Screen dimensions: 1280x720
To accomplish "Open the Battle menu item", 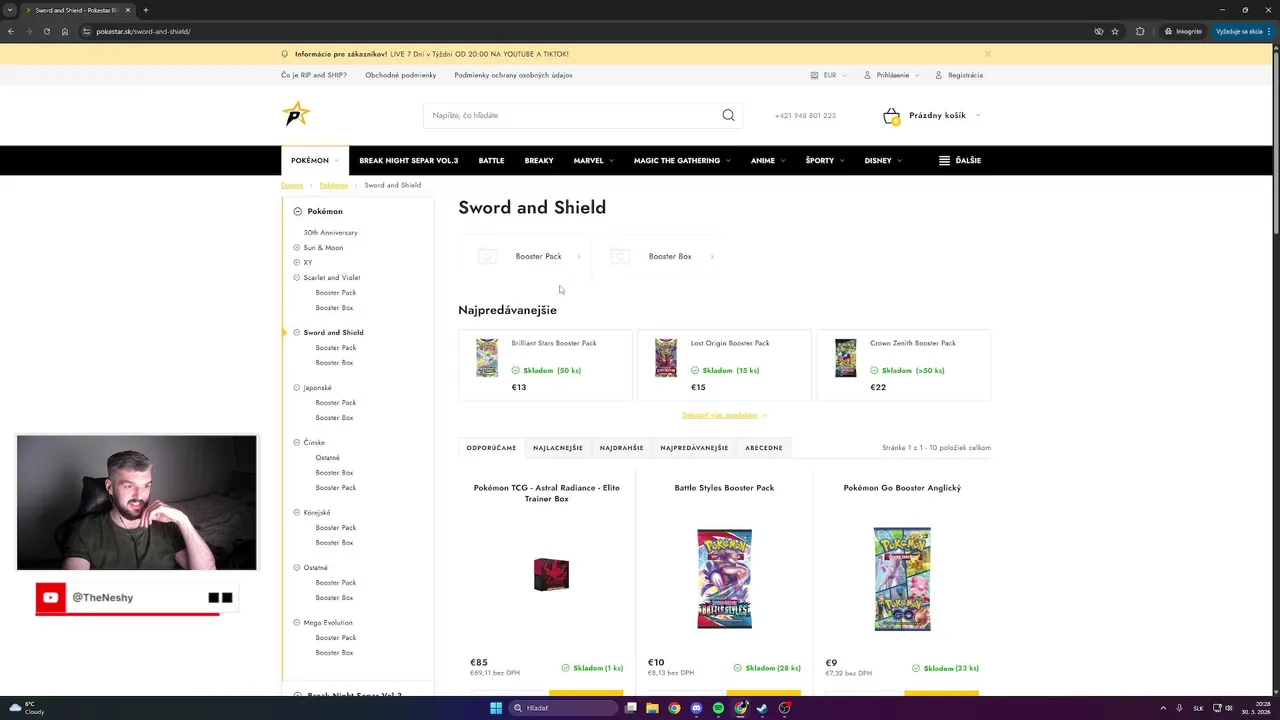I will [491, 160].
